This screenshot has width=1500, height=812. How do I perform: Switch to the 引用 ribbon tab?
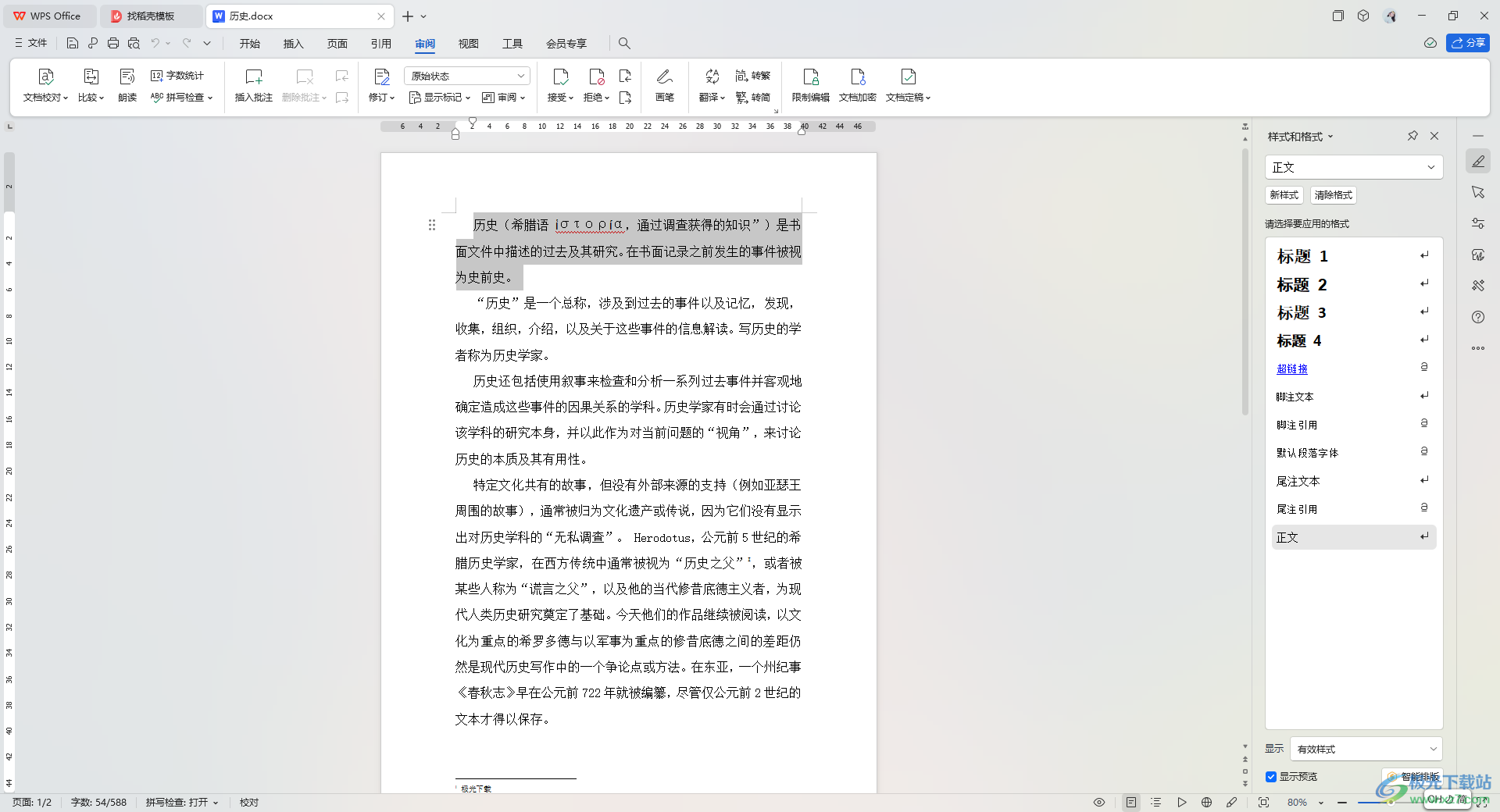coord(381,44)
